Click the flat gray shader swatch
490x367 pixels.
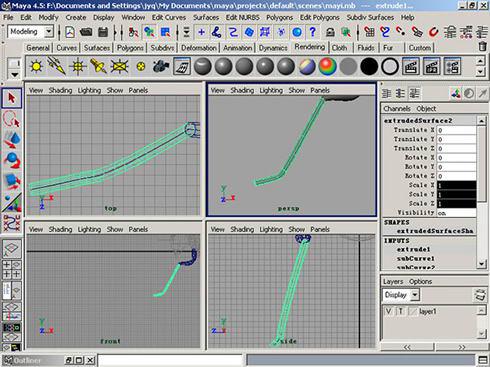click(348, 66)
